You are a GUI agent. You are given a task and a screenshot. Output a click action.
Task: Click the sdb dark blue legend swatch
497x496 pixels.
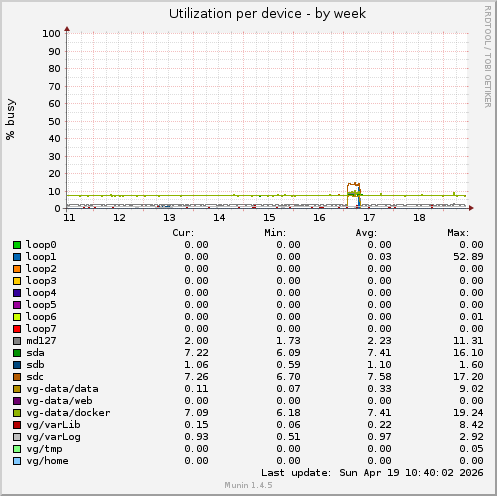tap(17, 365)
